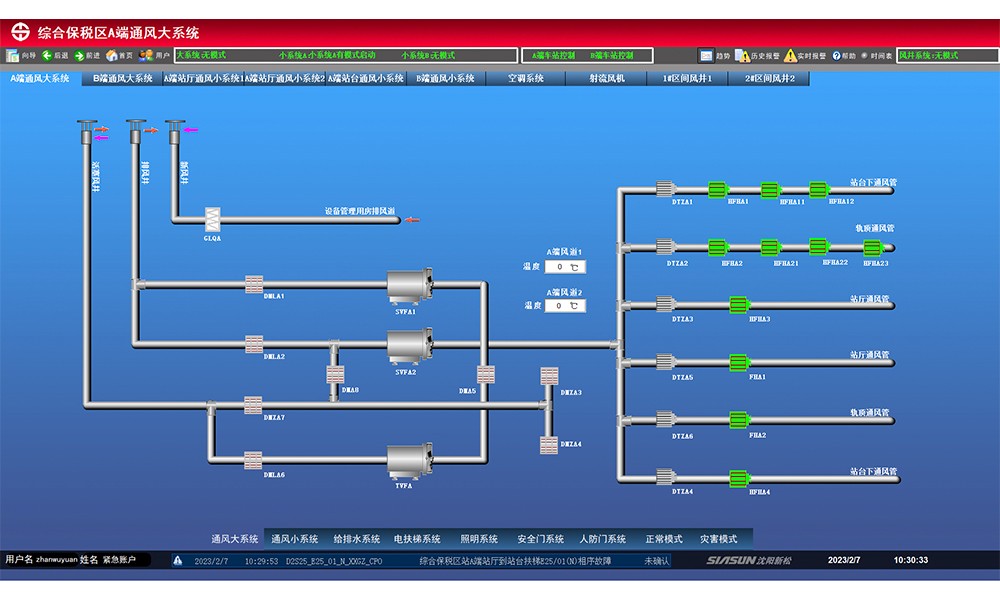Screen dimensions: 1000x600
Task: Select the DMLA1 damper on pipe
Action: coord(253,285)
